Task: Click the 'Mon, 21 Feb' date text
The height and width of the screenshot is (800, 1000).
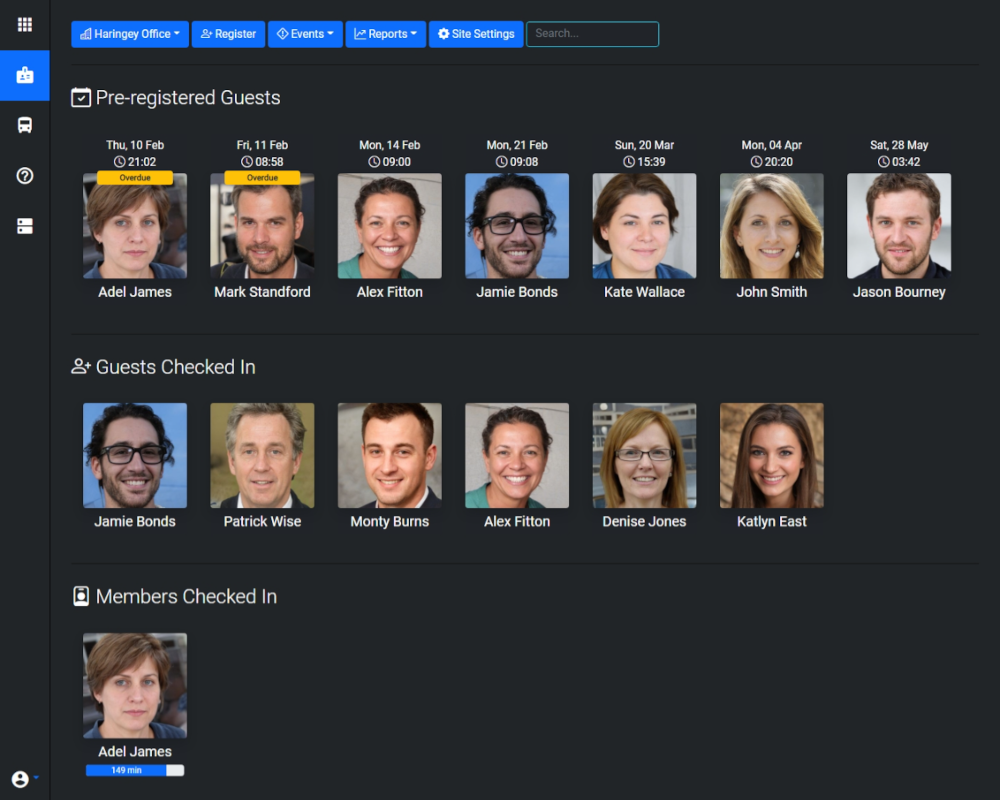Action: pyautogui.click(x=517, y=145)
